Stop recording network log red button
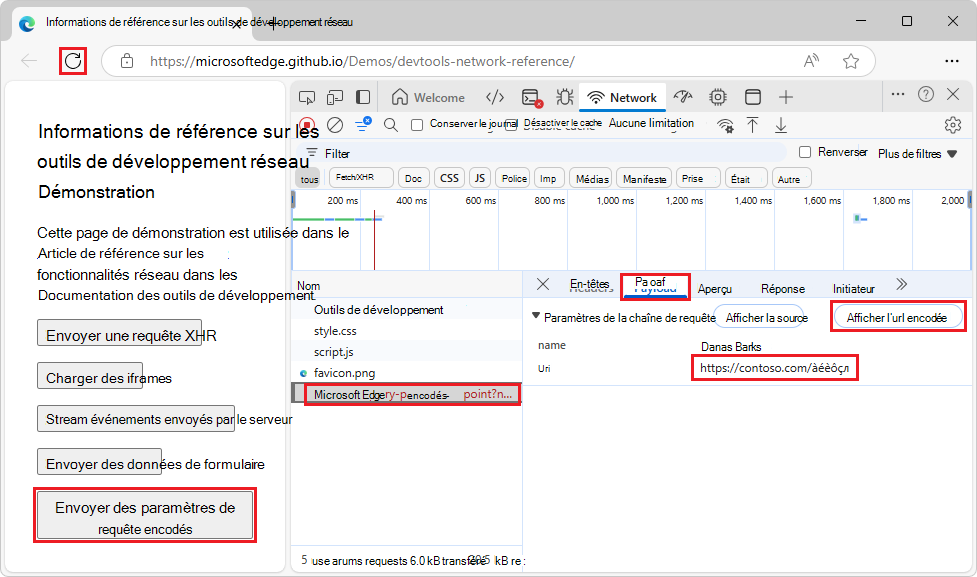The width and height of the screenshot is (977, 577). click(x=307, y=125)
